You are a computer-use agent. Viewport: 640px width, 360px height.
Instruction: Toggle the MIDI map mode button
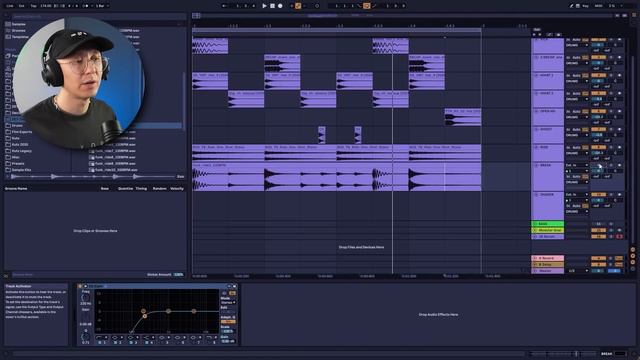[598, 6]
